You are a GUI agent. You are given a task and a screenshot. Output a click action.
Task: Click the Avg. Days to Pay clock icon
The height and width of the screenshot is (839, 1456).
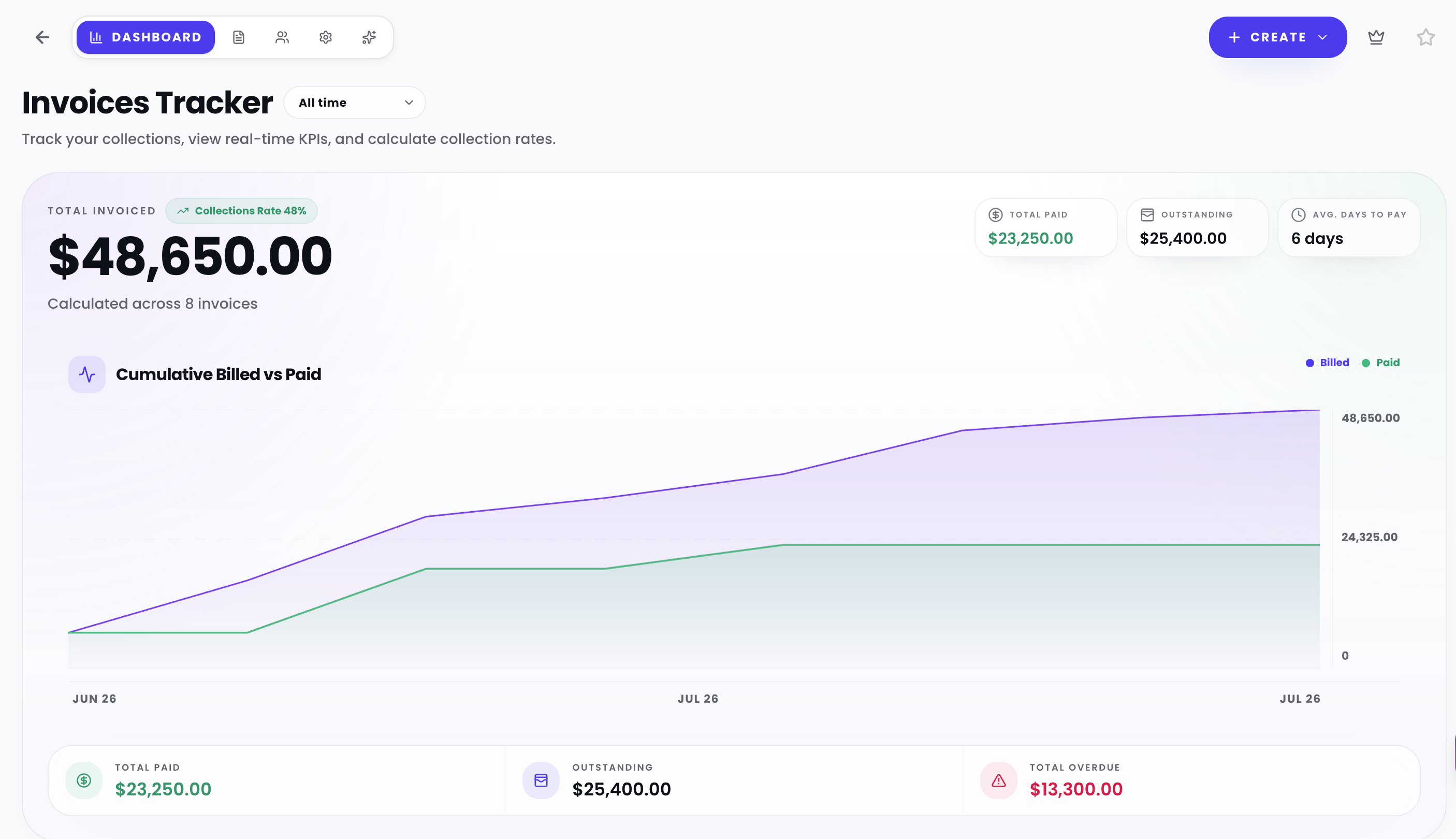1298,214
